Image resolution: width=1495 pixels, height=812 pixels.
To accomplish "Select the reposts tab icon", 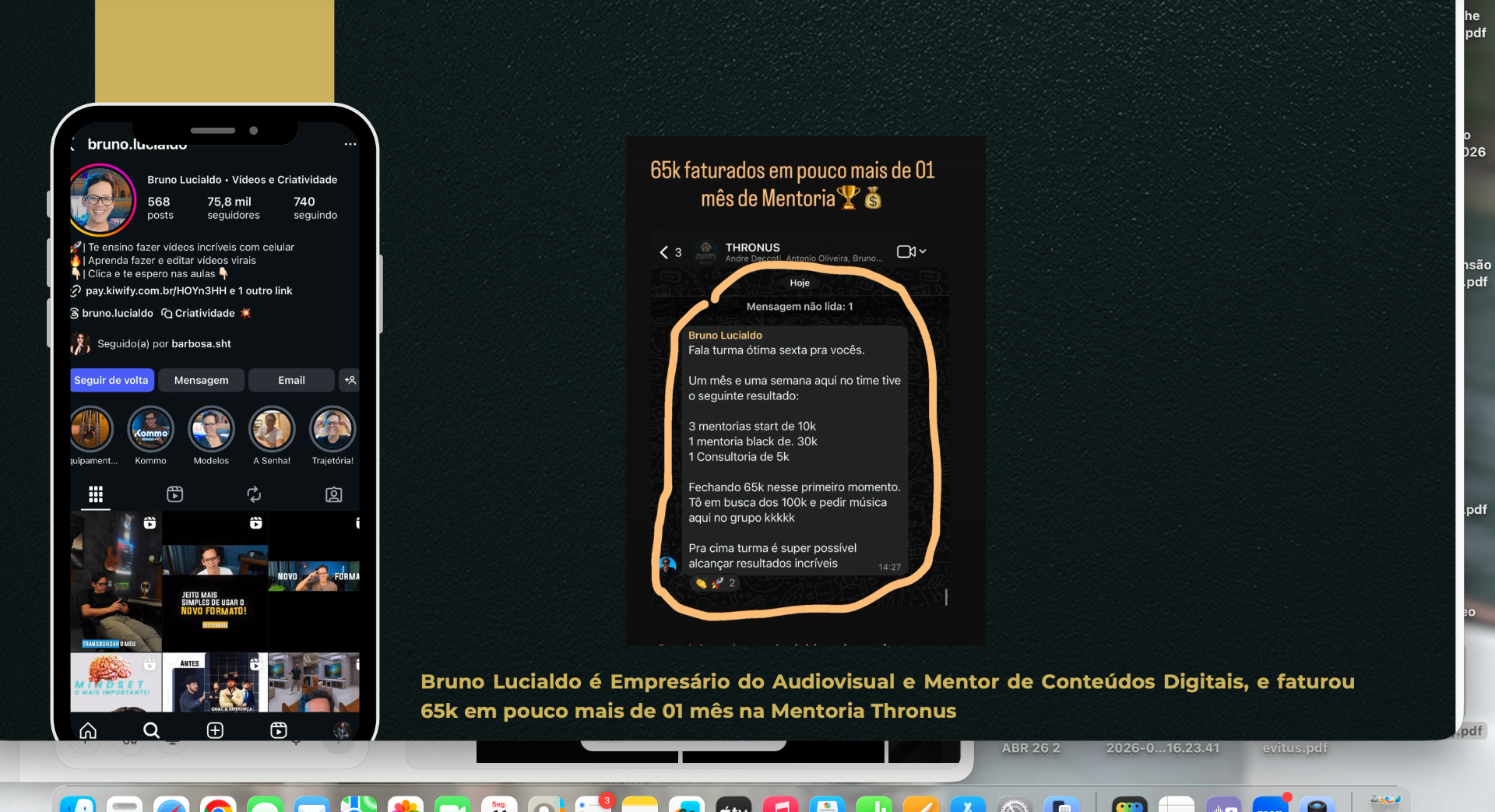I will click(254, 494).
